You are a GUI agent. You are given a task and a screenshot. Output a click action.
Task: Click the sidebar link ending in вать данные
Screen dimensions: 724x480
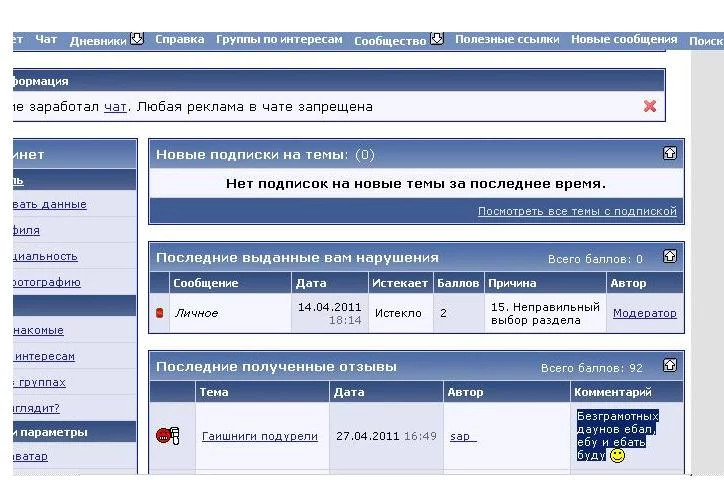(49, 204)
